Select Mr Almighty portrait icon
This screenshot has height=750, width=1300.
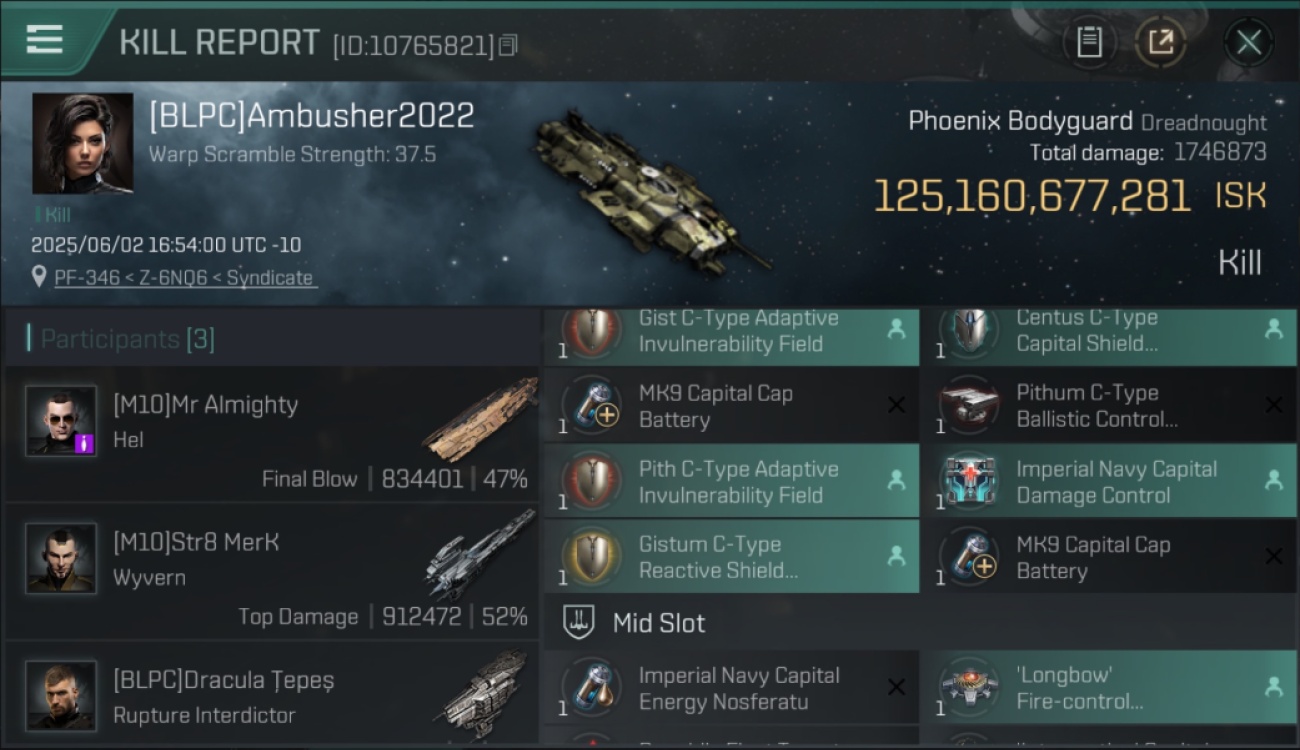click(x=61, y=420)
